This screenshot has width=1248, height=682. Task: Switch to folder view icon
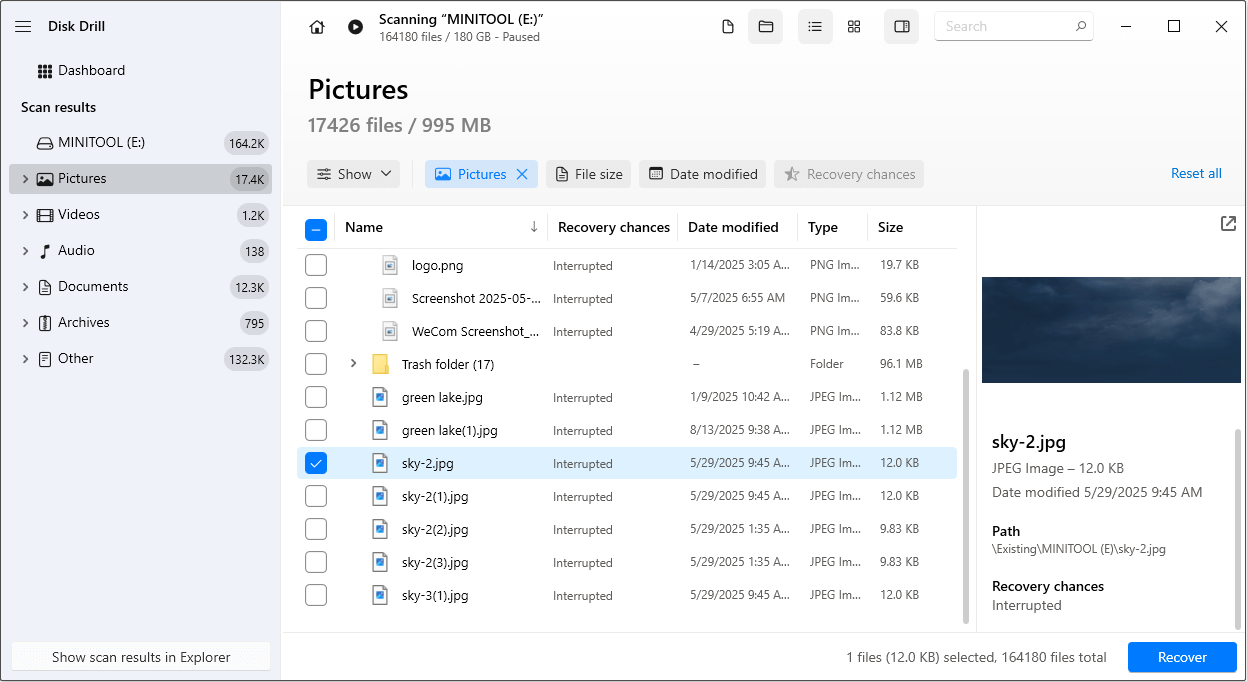[766, 27]
